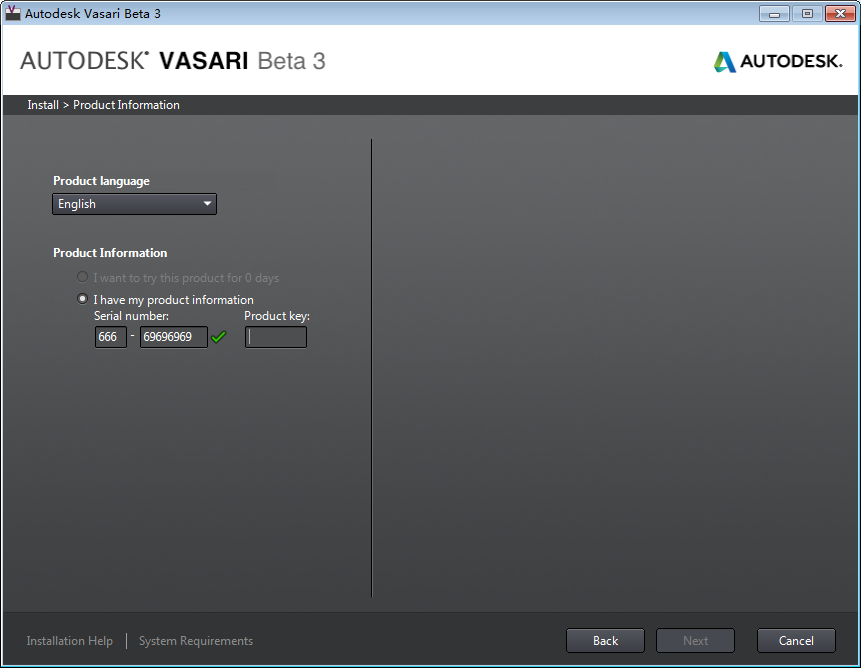Click the "Serial number:" label
This screenshot has width=861, height=668.
pos(131,316)
